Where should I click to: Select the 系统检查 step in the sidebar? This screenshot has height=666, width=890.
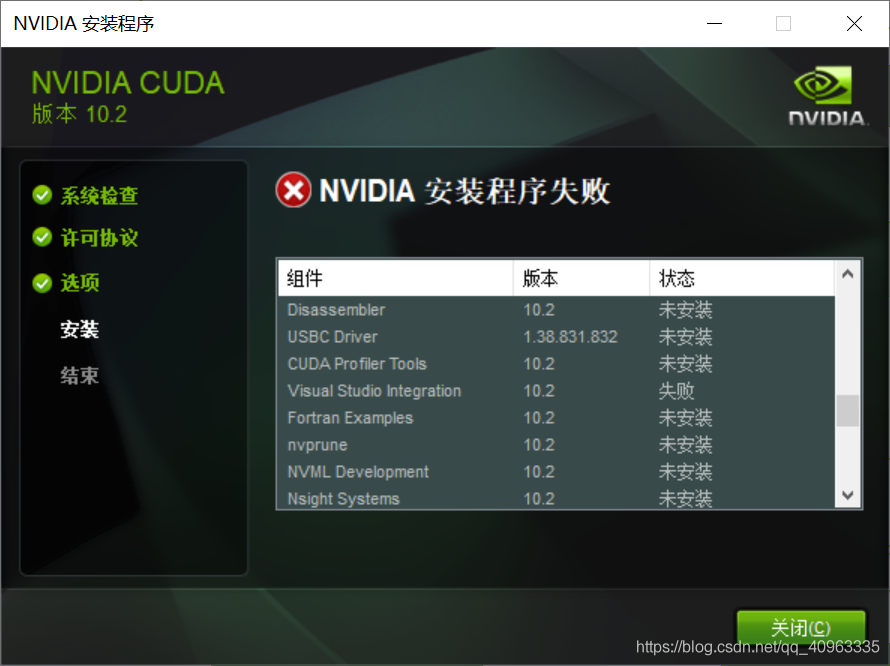pyautogui.click(x=97, y=196)
